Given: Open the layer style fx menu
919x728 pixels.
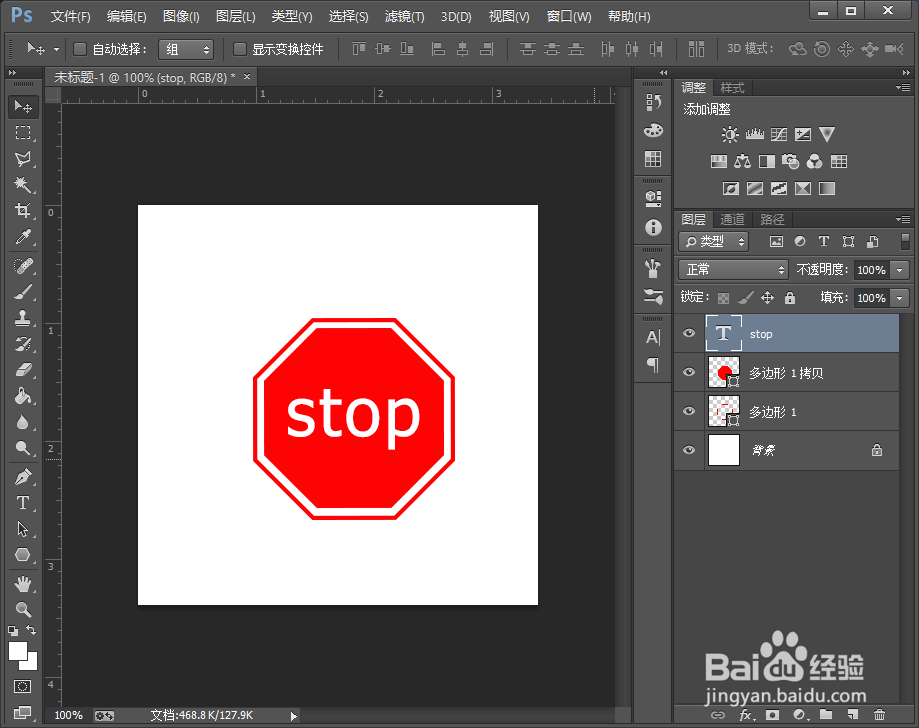Looking at the screenshot, I should 747,715.
